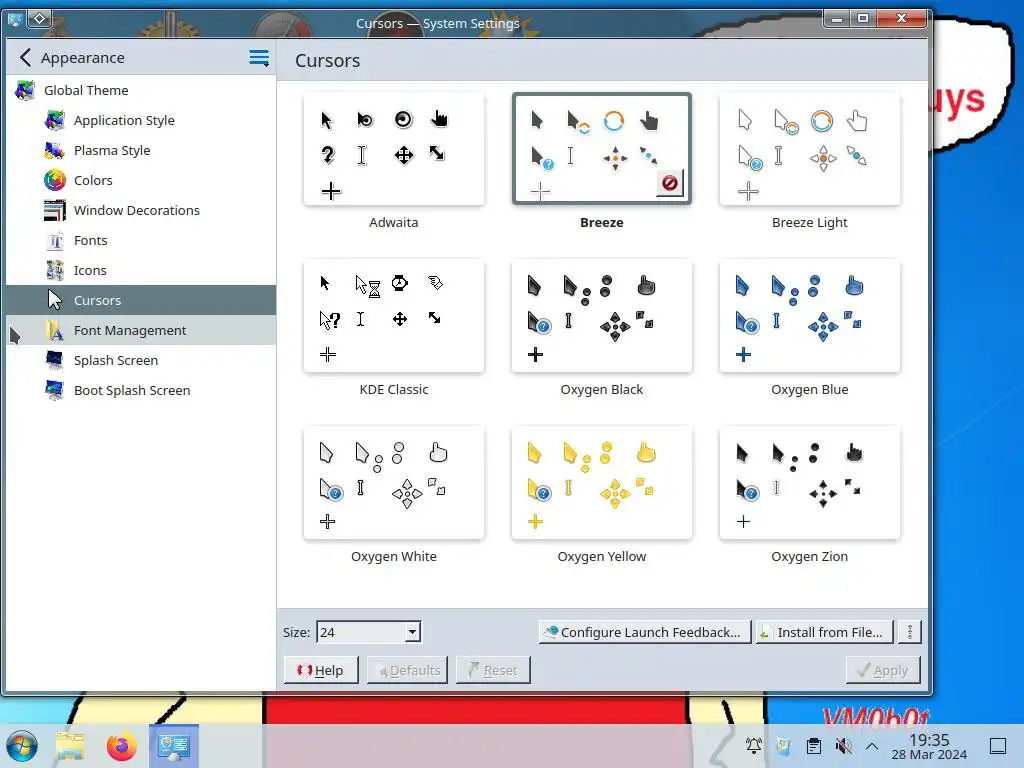This screenshot has width=1024, height=768.
Task: Click the Icons sidebar icon
Action: (55, 270)
